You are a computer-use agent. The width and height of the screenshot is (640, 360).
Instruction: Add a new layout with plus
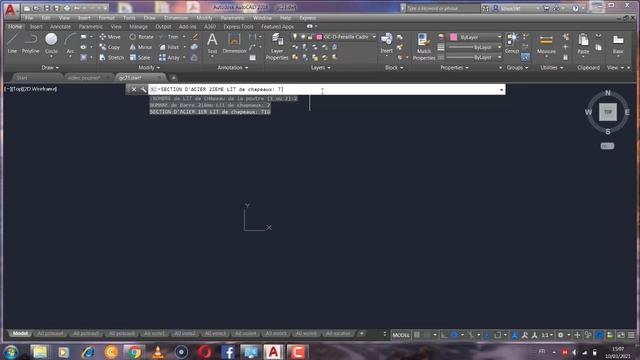coord(362,333)
